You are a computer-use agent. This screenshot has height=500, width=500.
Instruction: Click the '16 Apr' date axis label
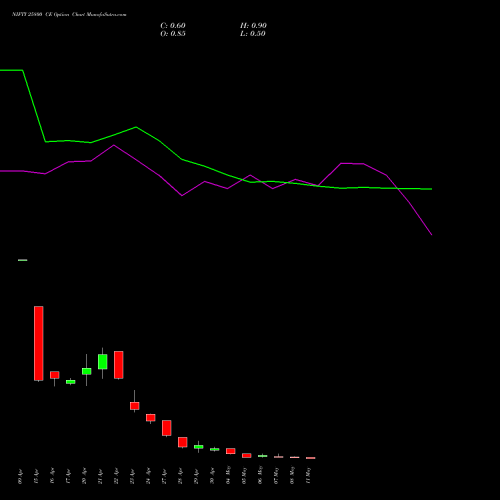coord(52,476)
